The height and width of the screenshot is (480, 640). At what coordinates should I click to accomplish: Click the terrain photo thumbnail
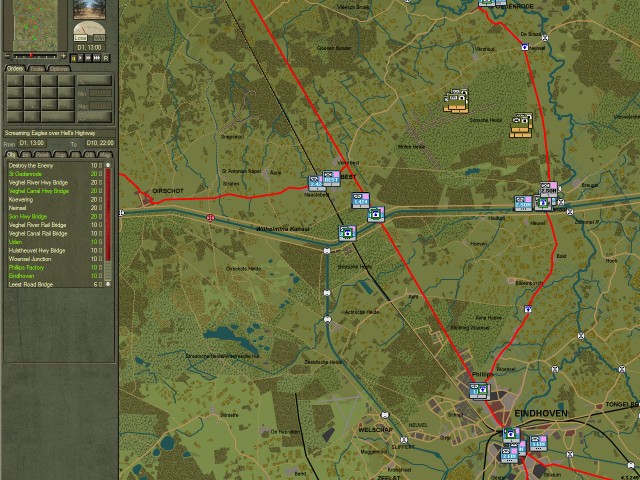click(x=89, y=9)
